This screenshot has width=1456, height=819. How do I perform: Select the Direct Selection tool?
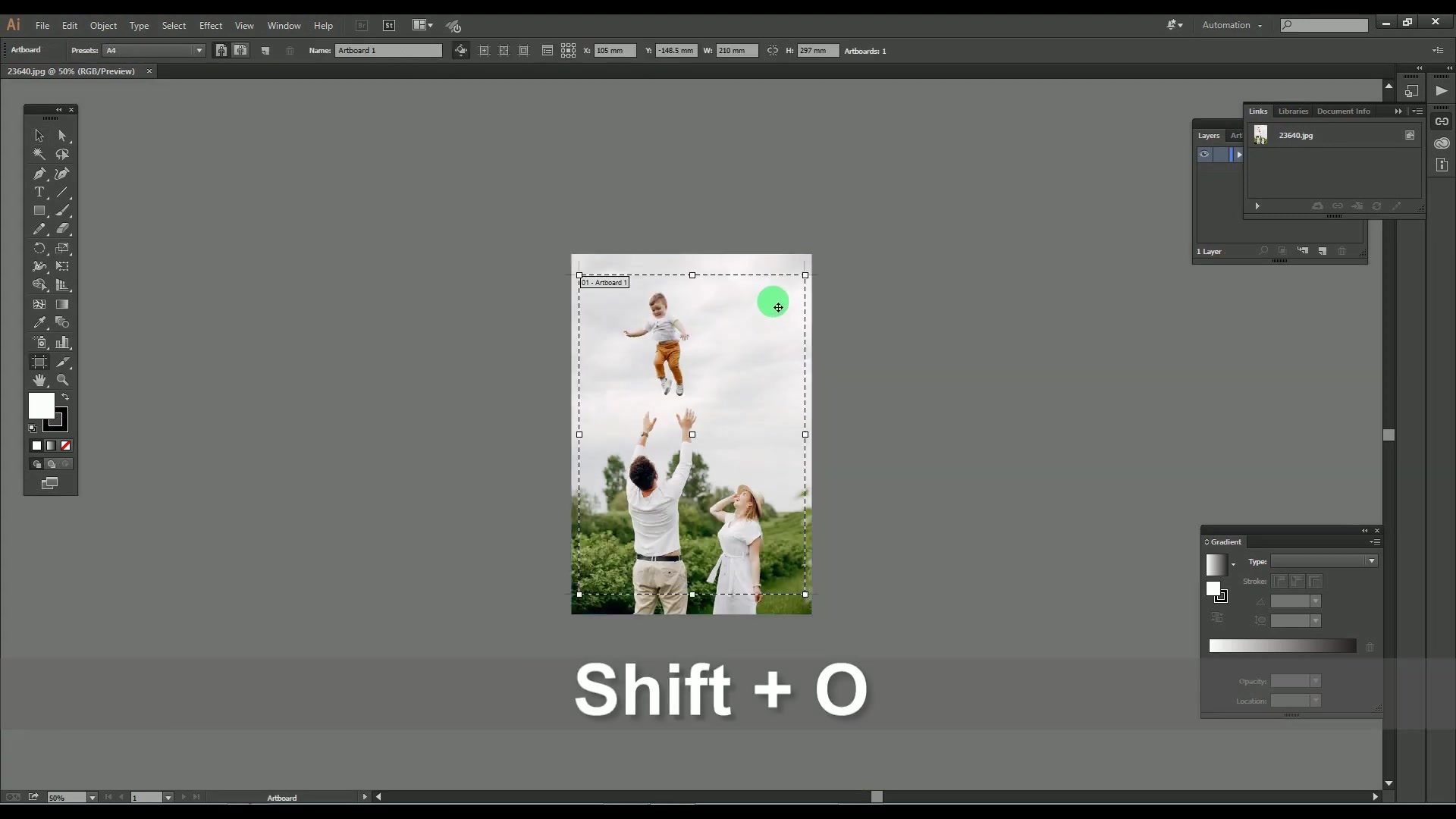click(62, 136)
